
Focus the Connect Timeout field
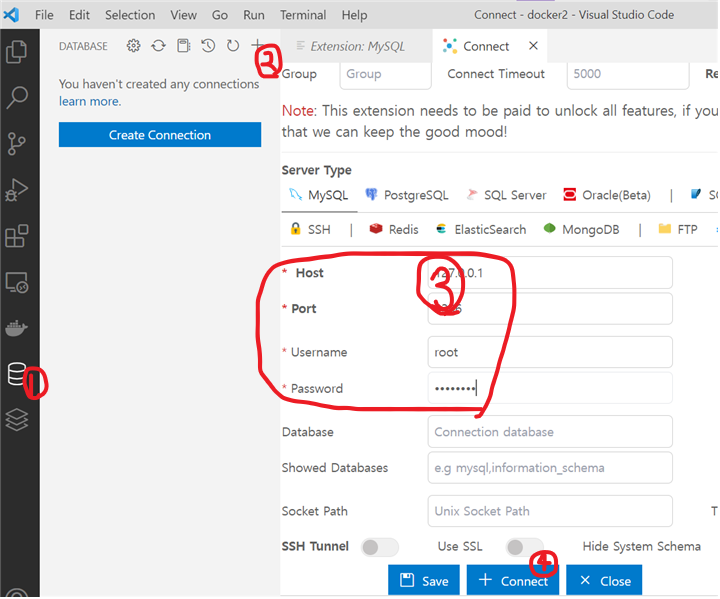628,74
